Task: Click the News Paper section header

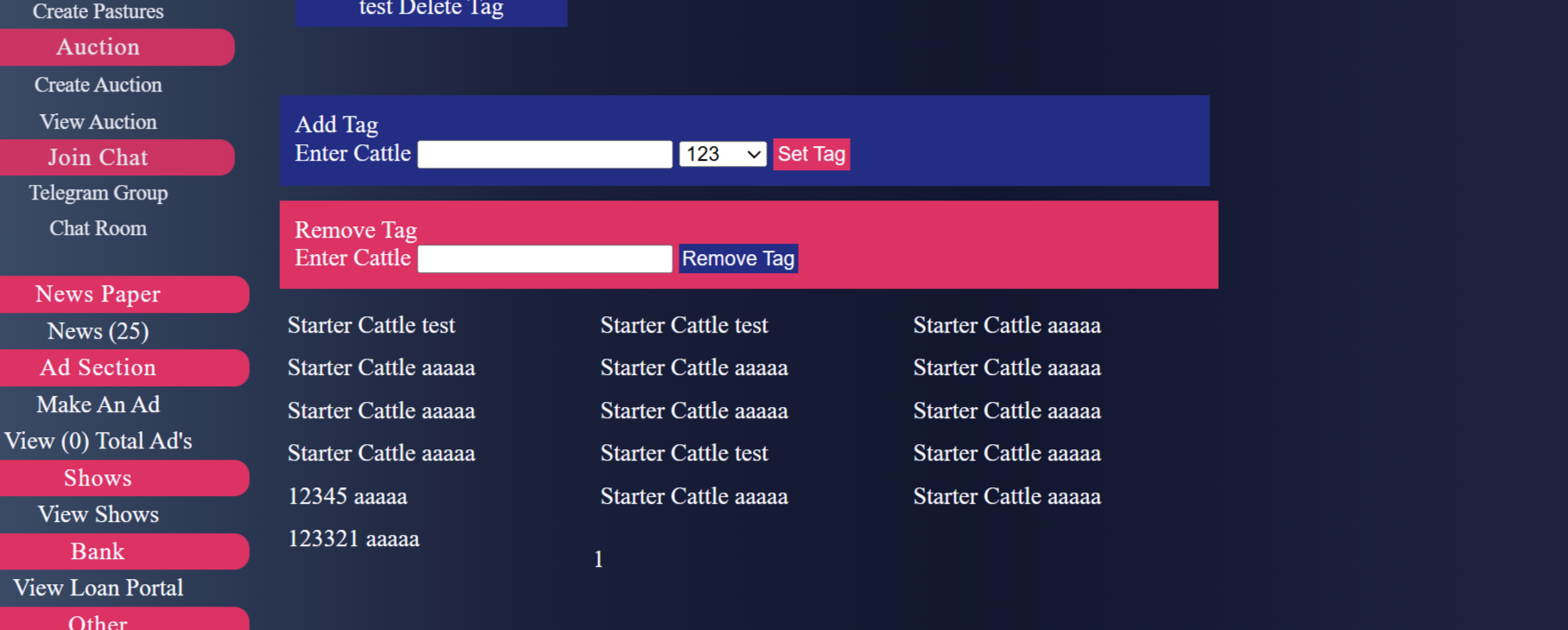Action: coord(98,294)
